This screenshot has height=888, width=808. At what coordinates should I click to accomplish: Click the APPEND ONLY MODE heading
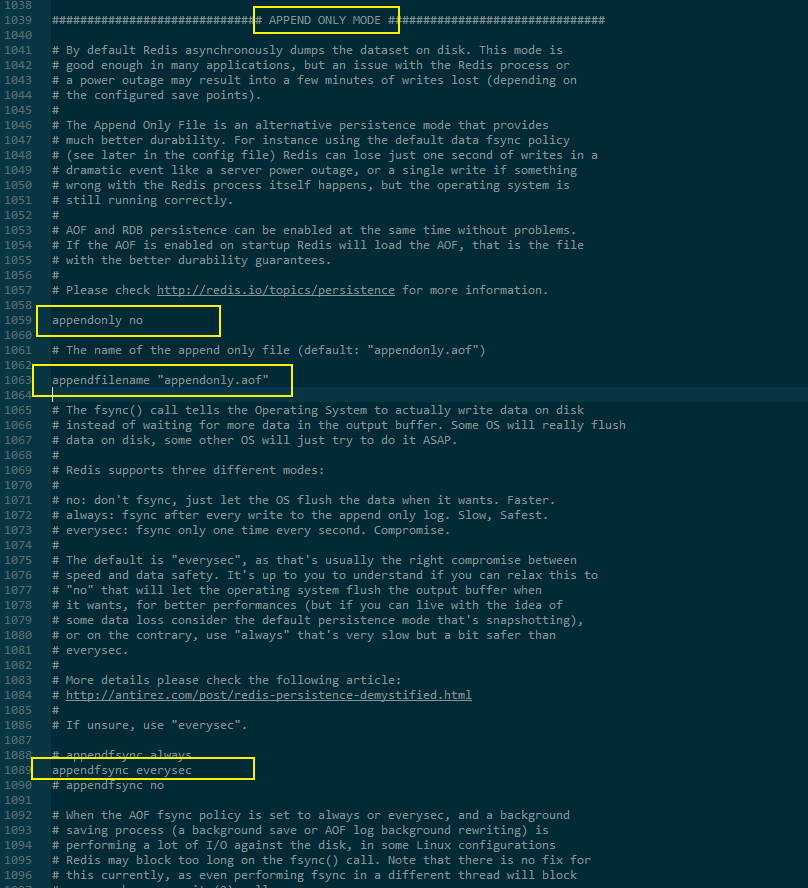click(x=324, y=20)
